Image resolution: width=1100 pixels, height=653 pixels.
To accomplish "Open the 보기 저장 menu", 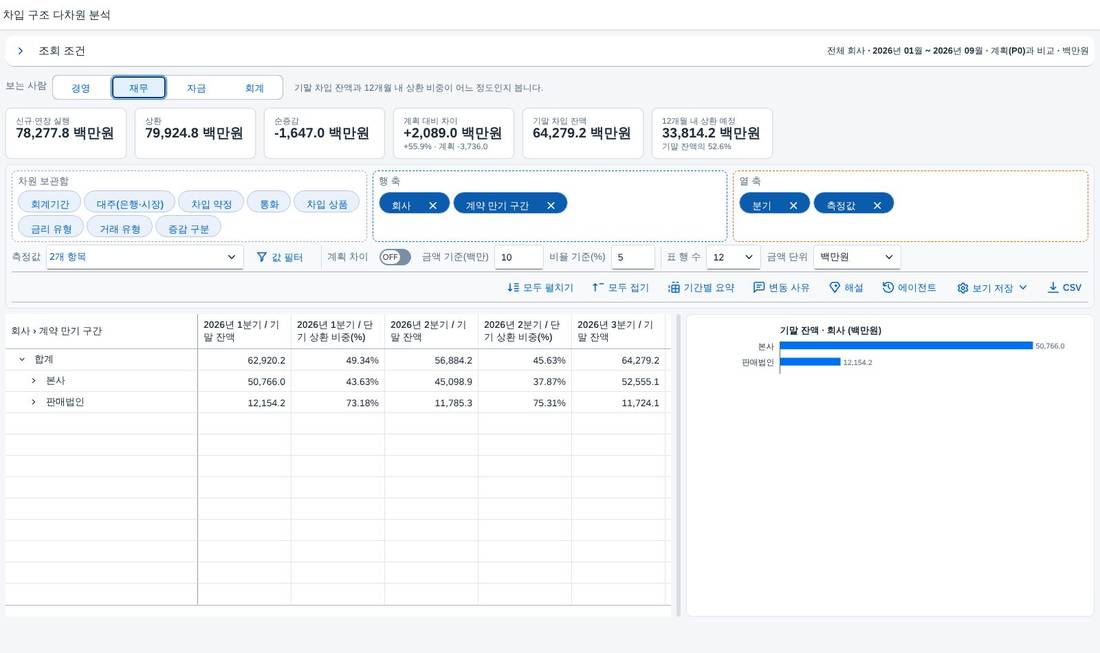I will [992, 288].
